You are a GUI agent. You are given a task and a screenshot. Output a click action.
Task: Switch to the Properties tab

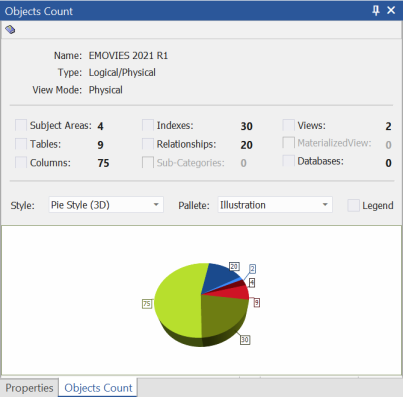tap(29, 388)
